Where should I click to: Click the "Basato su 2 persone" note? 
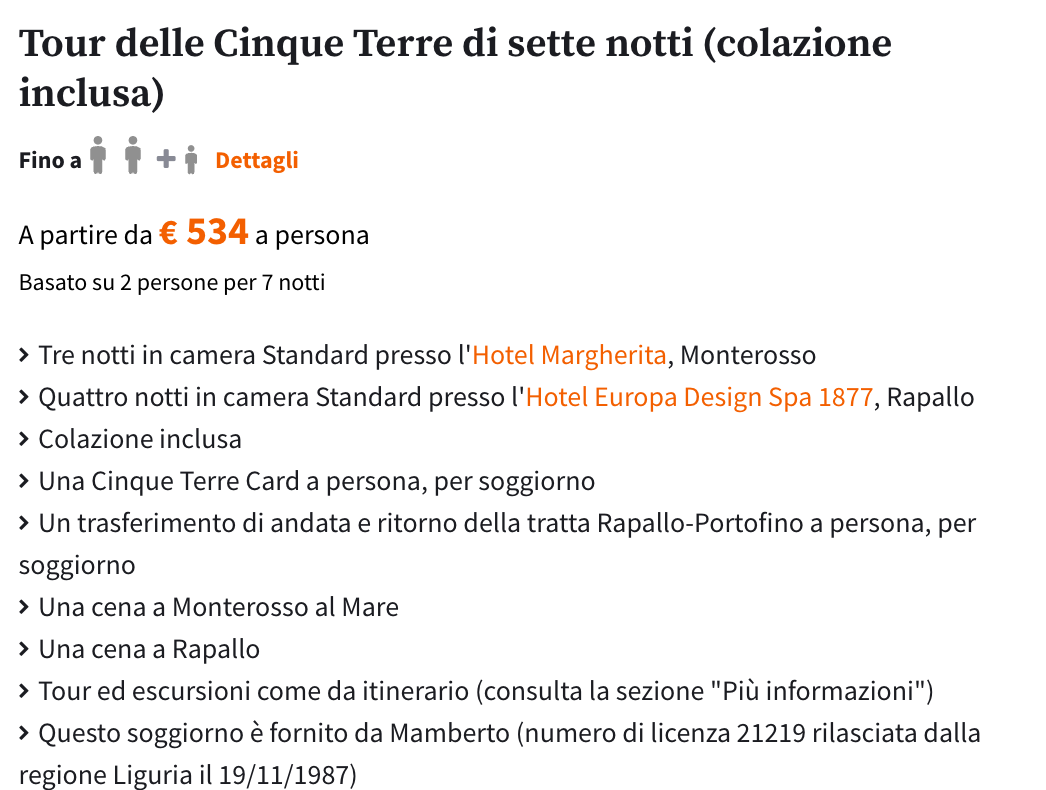172,283
